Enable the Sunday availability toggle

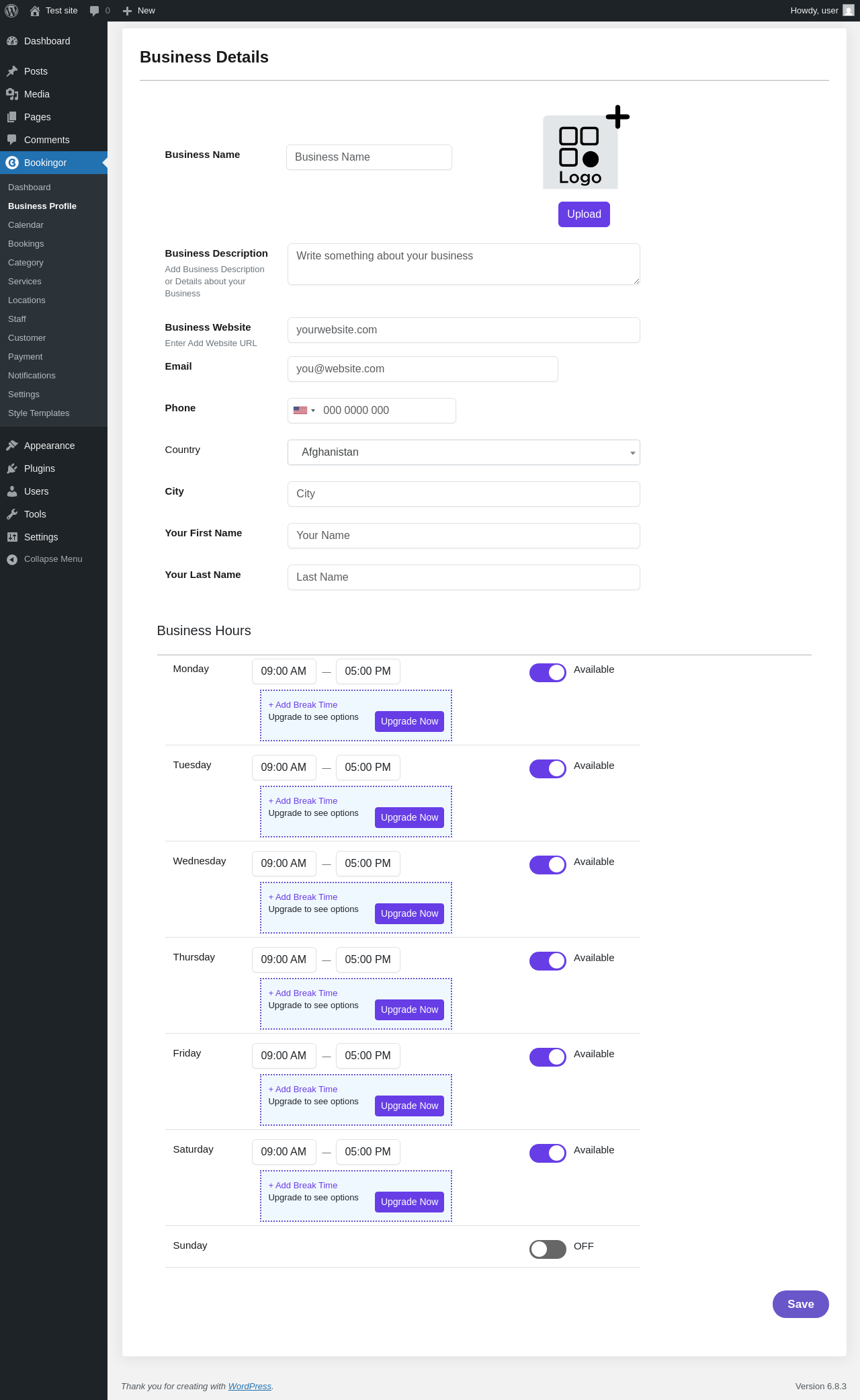(x=548, y=1249)
